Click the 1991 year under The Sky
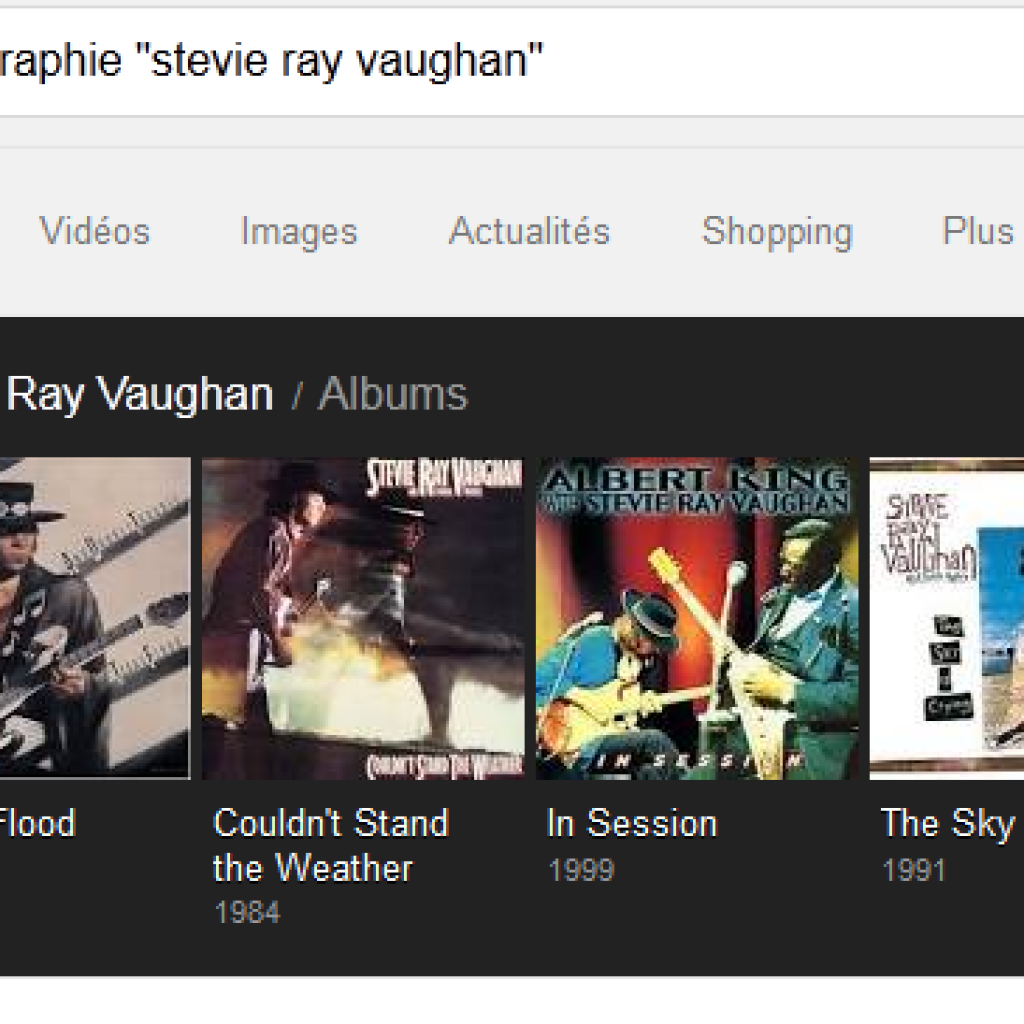This screenshot has width=1024, height=1024. point(913,869)
